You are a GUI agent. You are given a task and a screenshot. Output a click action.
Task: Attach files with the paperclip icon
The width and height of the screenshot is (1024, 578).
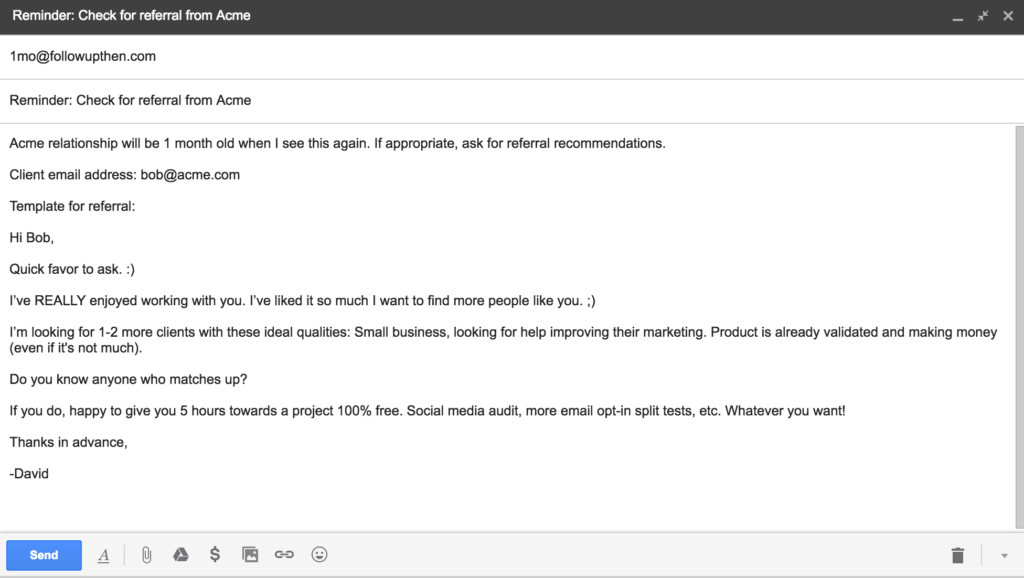146,555
